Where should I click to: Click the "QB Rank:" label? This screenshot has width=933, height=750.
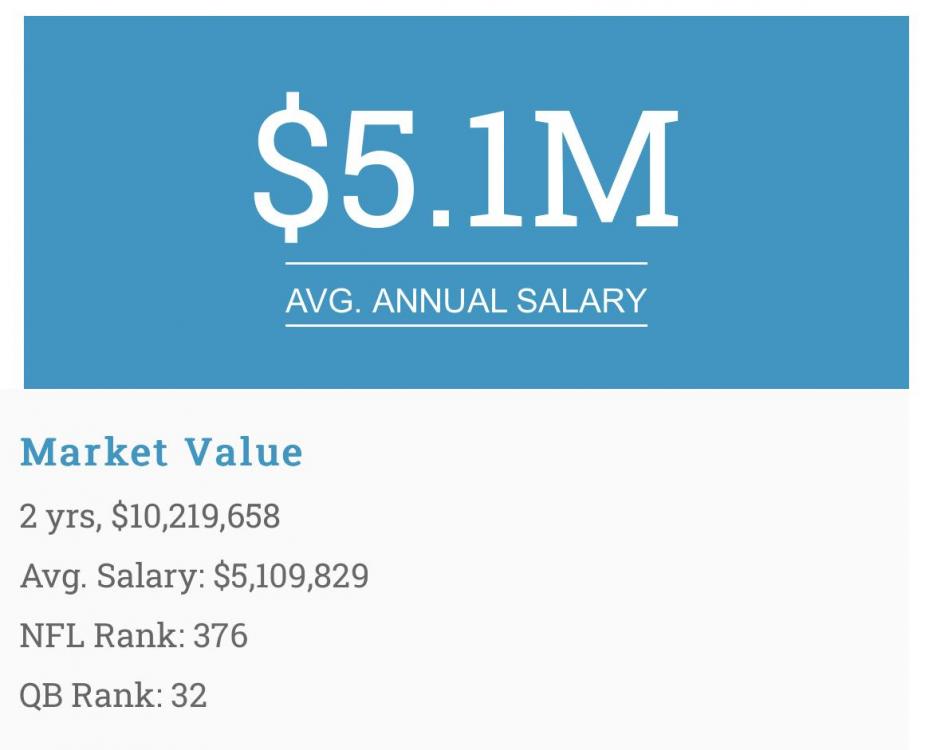click(x=90, y=695)
